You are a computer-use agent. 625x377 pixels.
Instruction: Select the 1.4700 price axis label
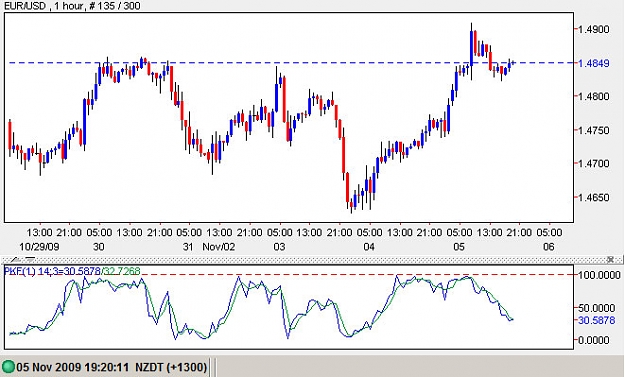(594, 163)
